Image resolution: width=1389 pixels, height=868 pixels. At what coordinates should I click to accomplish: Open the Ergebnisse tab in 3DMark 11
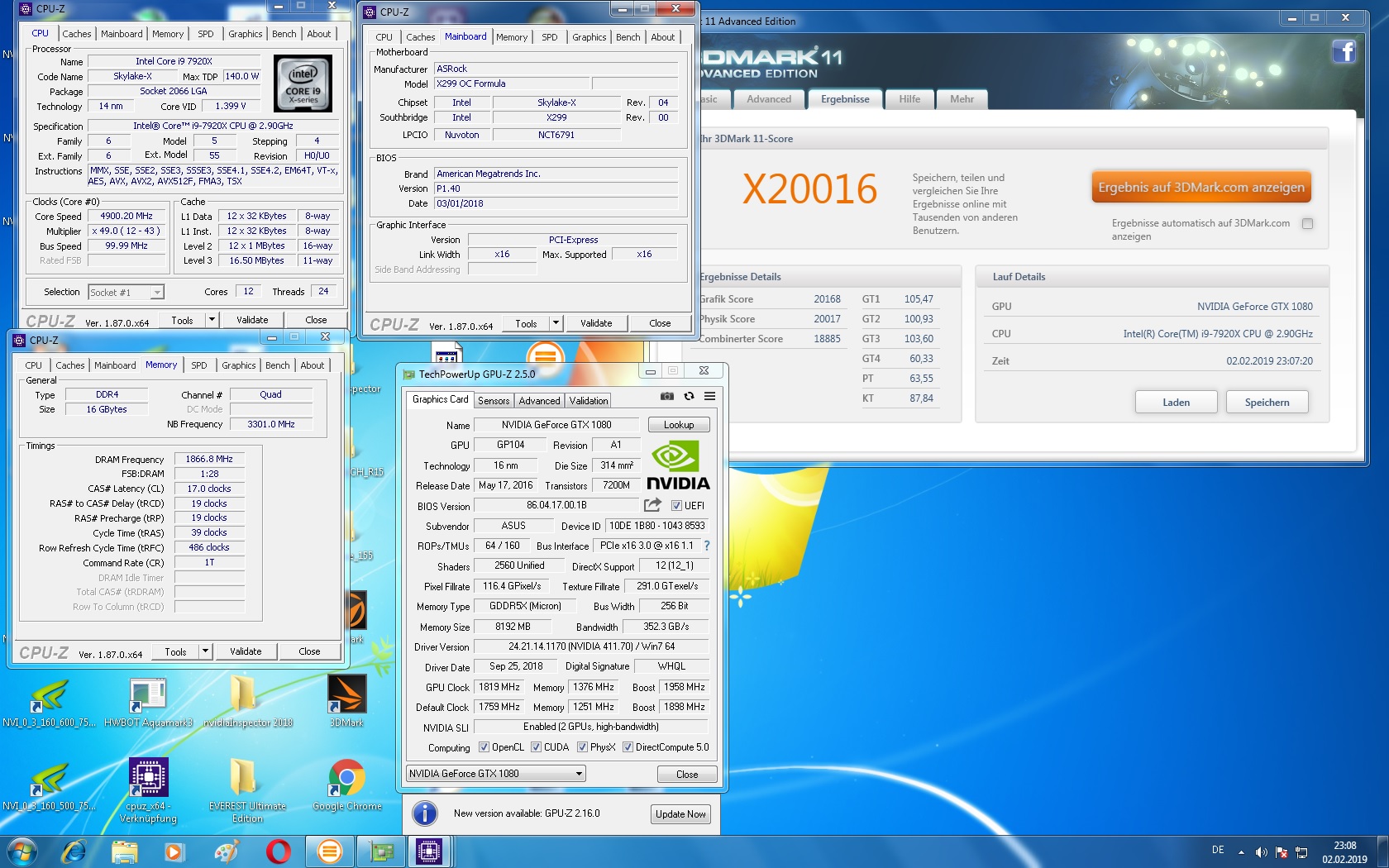(x=844, y=99)
